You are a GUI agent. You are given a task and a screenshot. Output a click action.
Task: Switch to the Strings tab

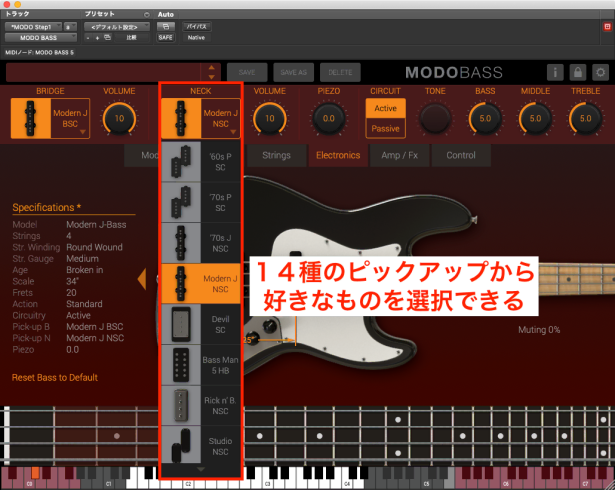277,155
